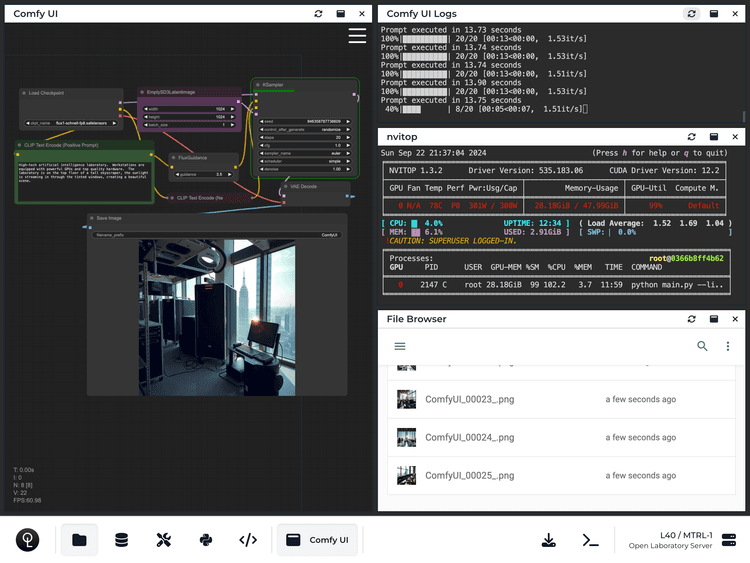The image size is (750, 563).
Task: Click the guidance value slider in FluxGuidance
Action: tap(205, 173)
